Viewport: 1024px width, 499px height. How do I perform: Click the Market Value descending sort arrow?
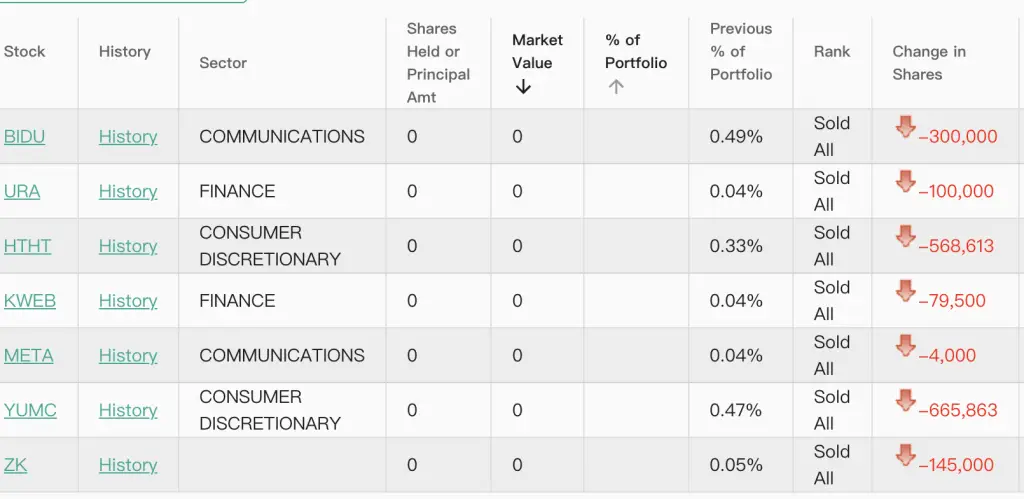523,87
